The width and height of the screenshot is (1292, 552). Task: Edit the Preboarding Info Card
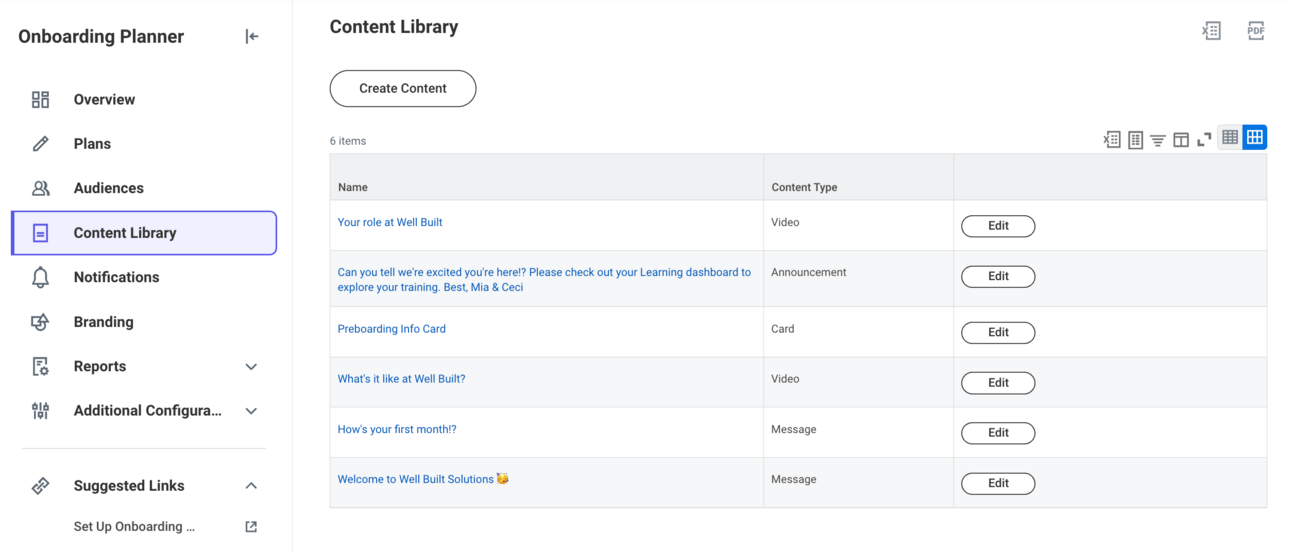pyautogui.click(x=998, y=332)
